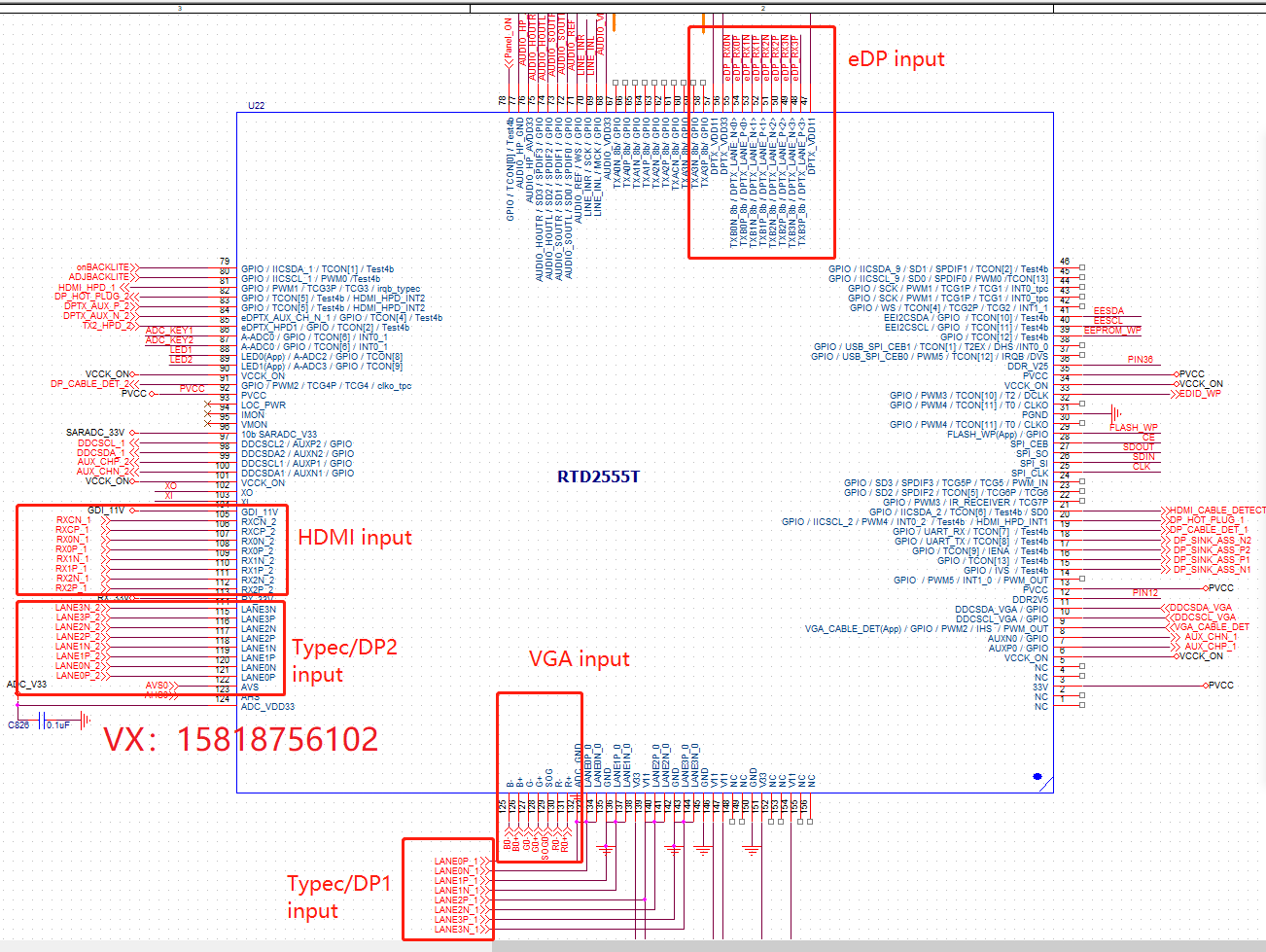Select the DP_HOT_PLUG_1 port label
This screenshot has width=1266, height=952.
pos(1207,520)
